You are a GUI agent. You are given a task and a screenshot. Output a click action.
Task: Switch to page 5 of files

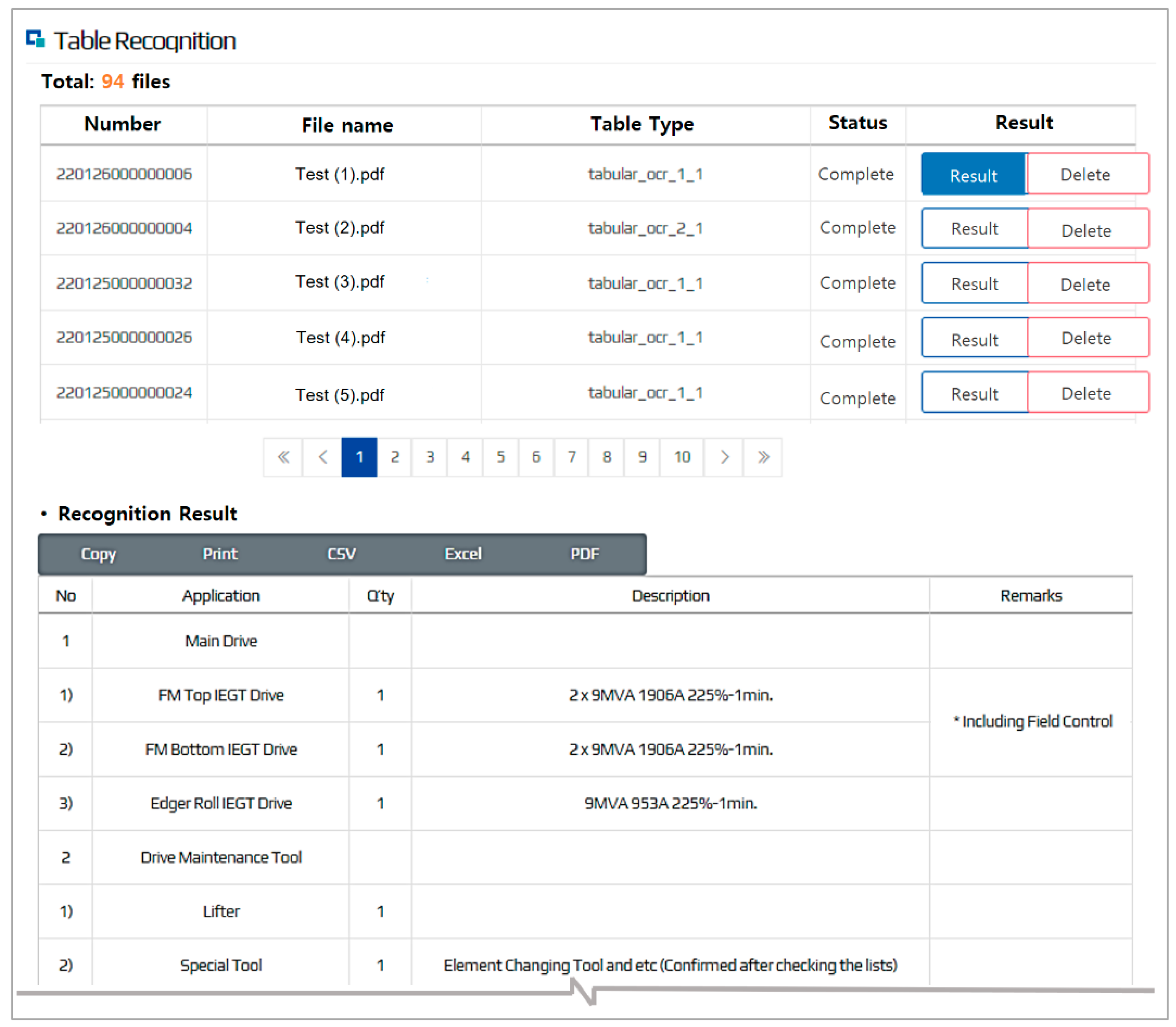[501, 457]
